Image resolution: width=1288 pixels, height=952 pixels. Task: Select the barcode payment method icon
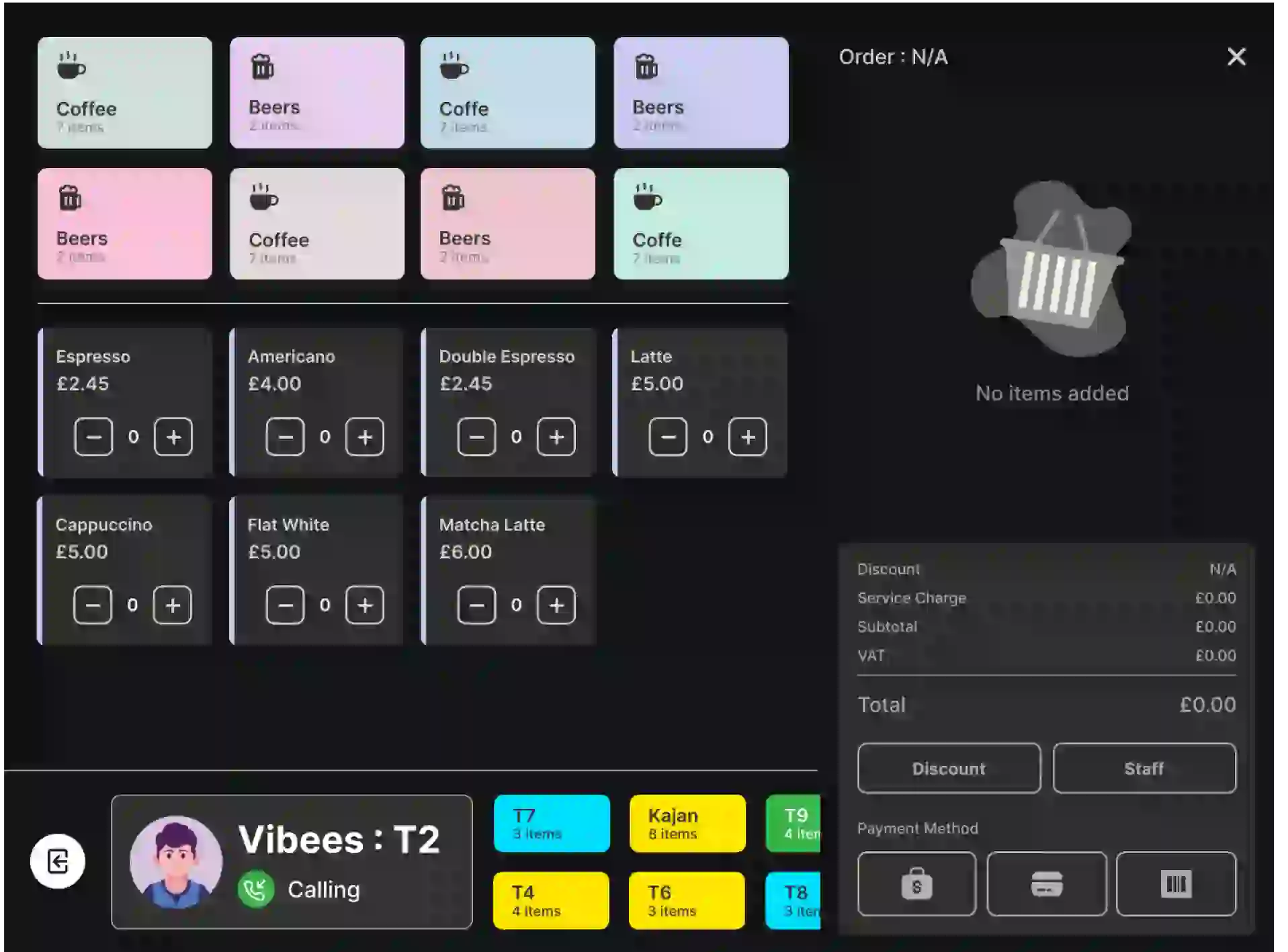click(x=1176, y=884)
